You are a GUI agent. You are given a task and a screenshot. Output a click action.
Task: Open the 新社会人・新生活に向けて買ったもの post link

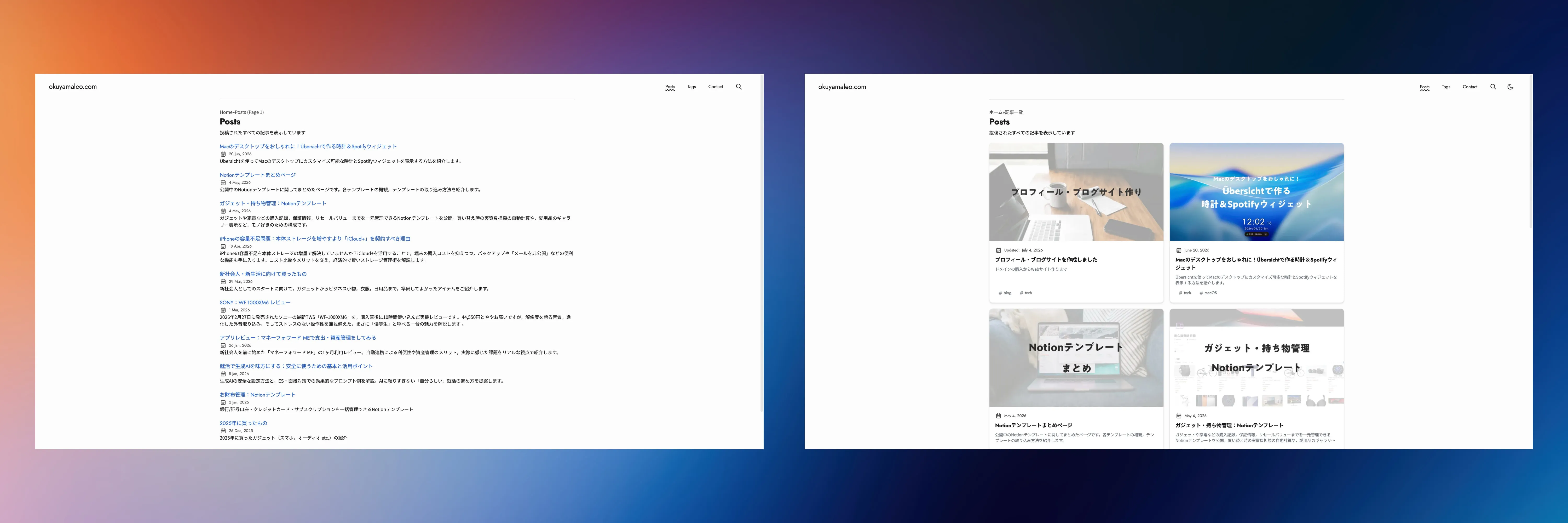(x=263, y=274)
